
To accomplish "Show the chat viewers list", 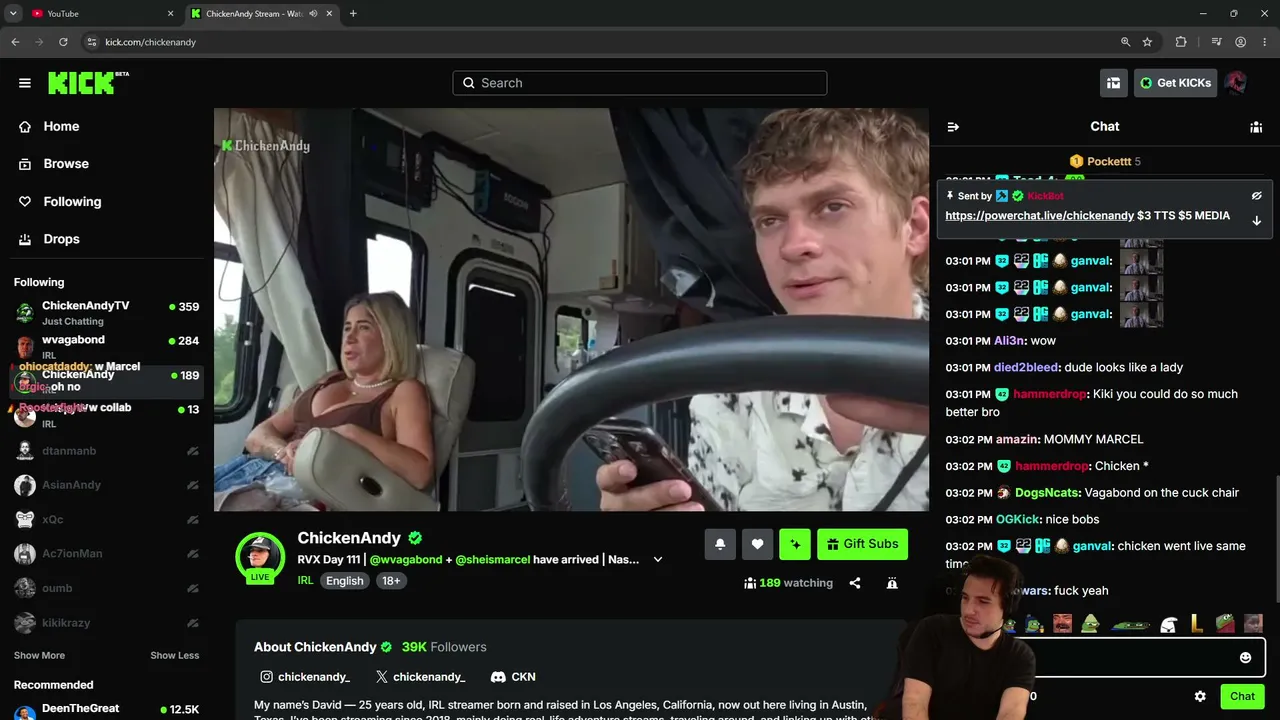I will click(x=1256, y=127).
